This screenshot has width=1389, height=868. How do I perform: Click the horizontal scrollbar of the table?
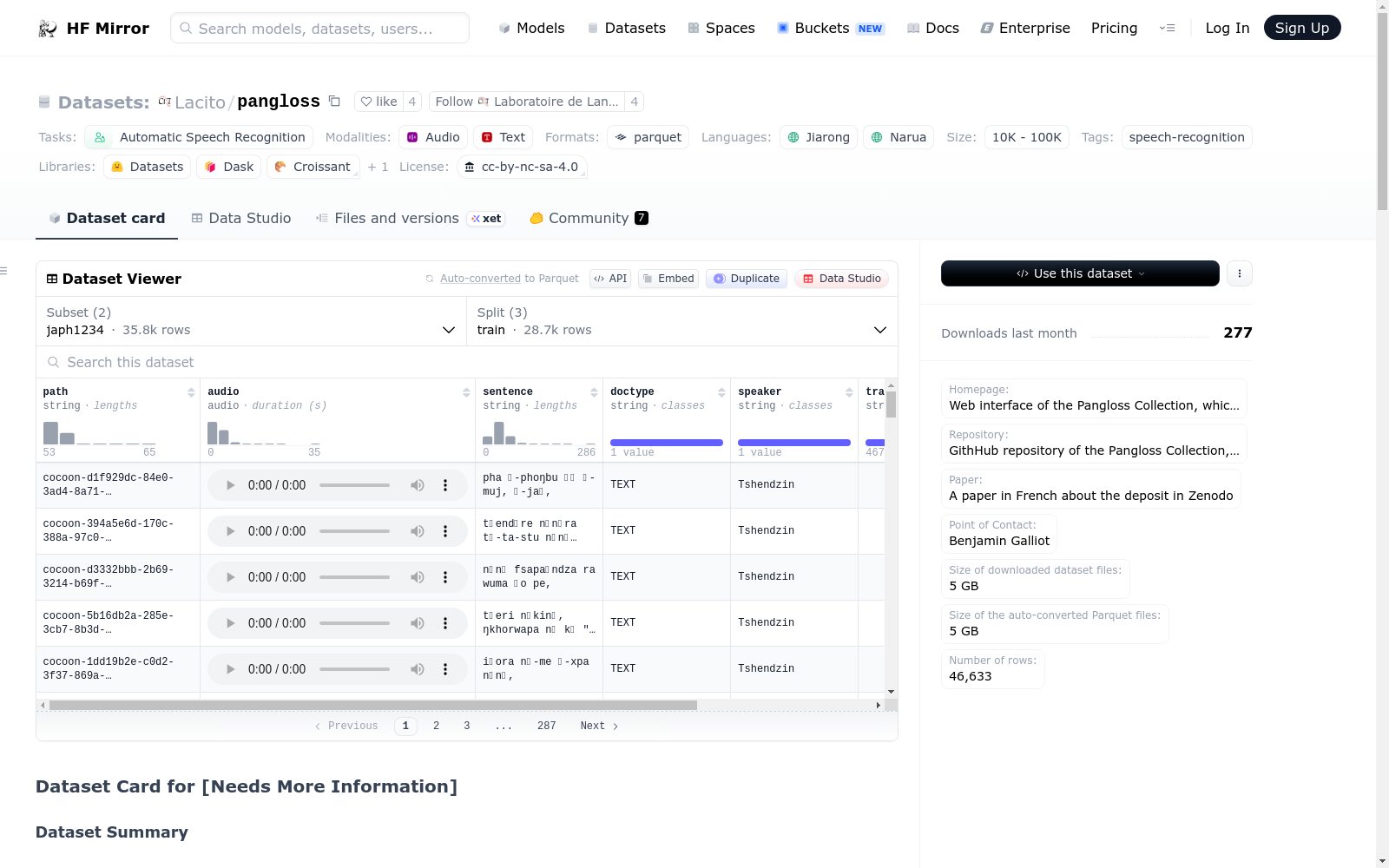(x=373, y=705)
